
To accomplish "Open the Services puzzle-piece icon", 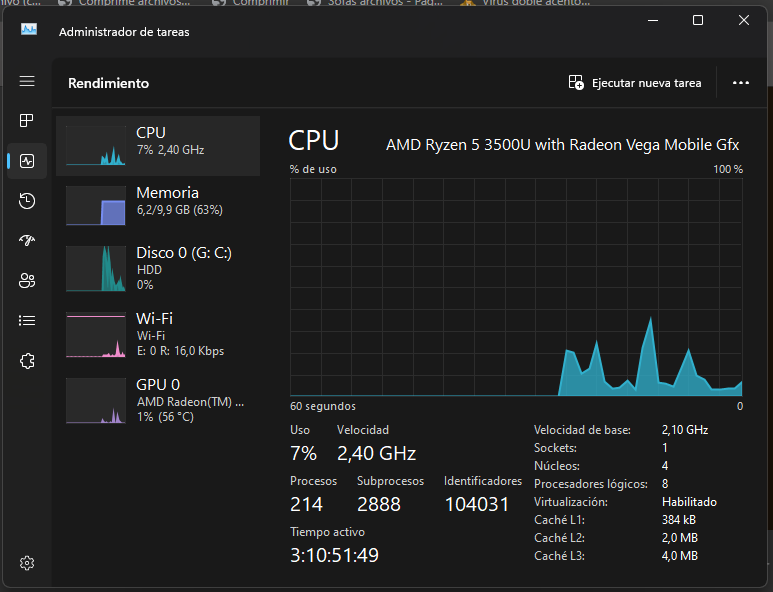I will [x=27, y=361].
